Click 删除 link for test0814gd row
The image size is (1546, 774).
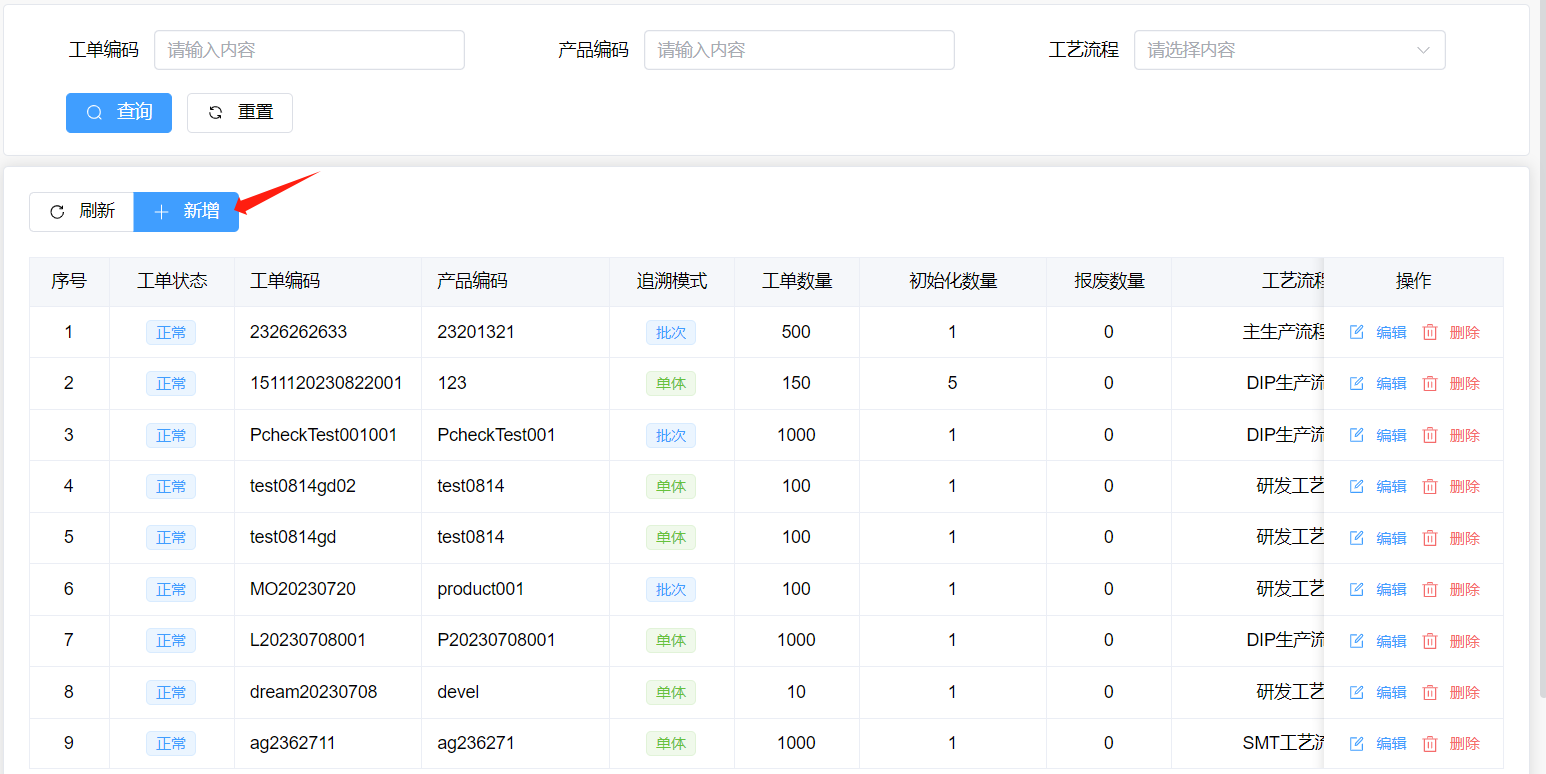click(1464, 538)
